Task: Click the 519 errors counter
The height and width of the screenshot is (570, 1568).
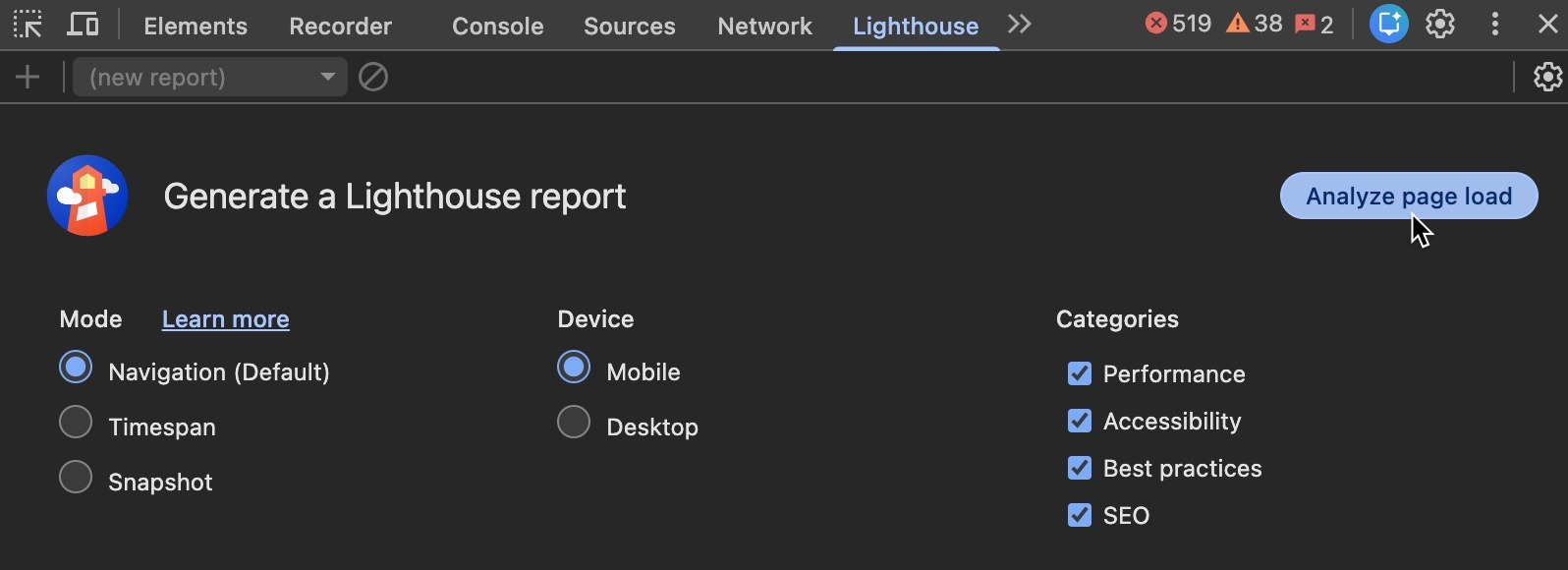Action: [1178, 24]
